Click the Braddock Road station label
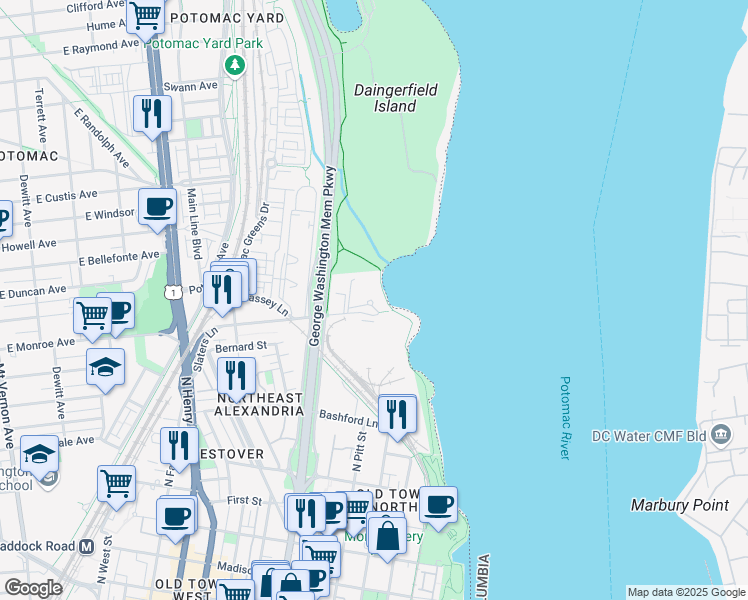 [x=38, y=546]
